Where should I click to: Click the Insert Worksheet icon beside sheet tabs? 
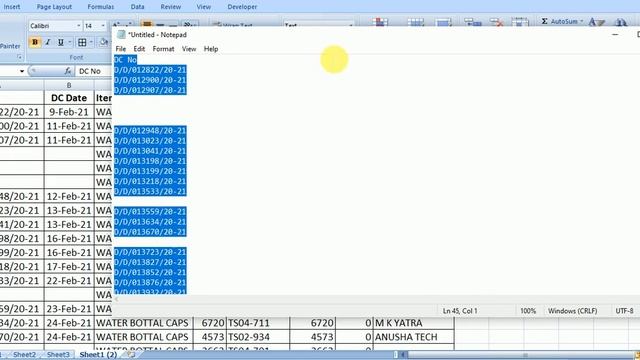click(x=131, y=355)
